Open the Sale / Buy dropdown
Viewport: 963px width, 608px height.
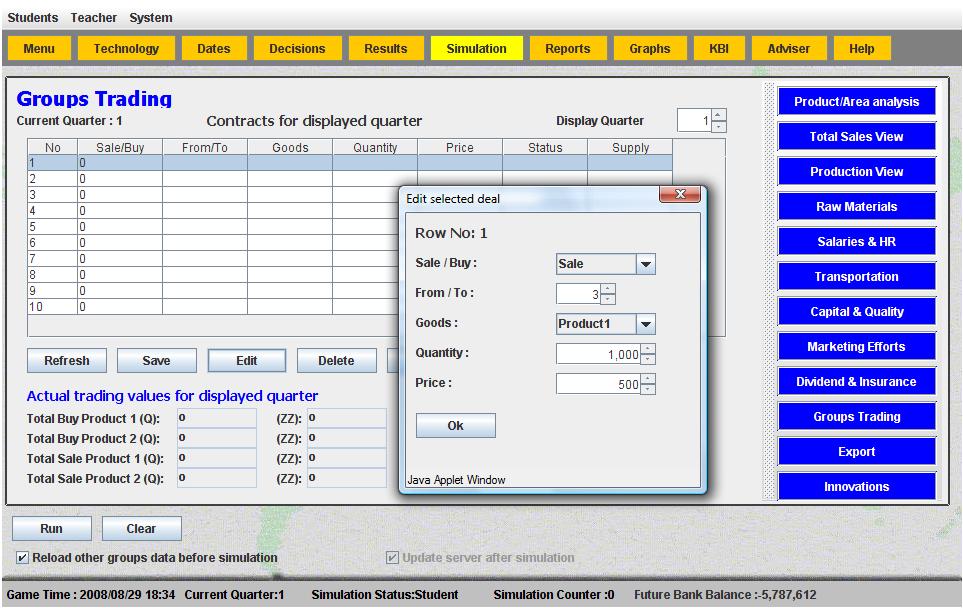point(645,264)
